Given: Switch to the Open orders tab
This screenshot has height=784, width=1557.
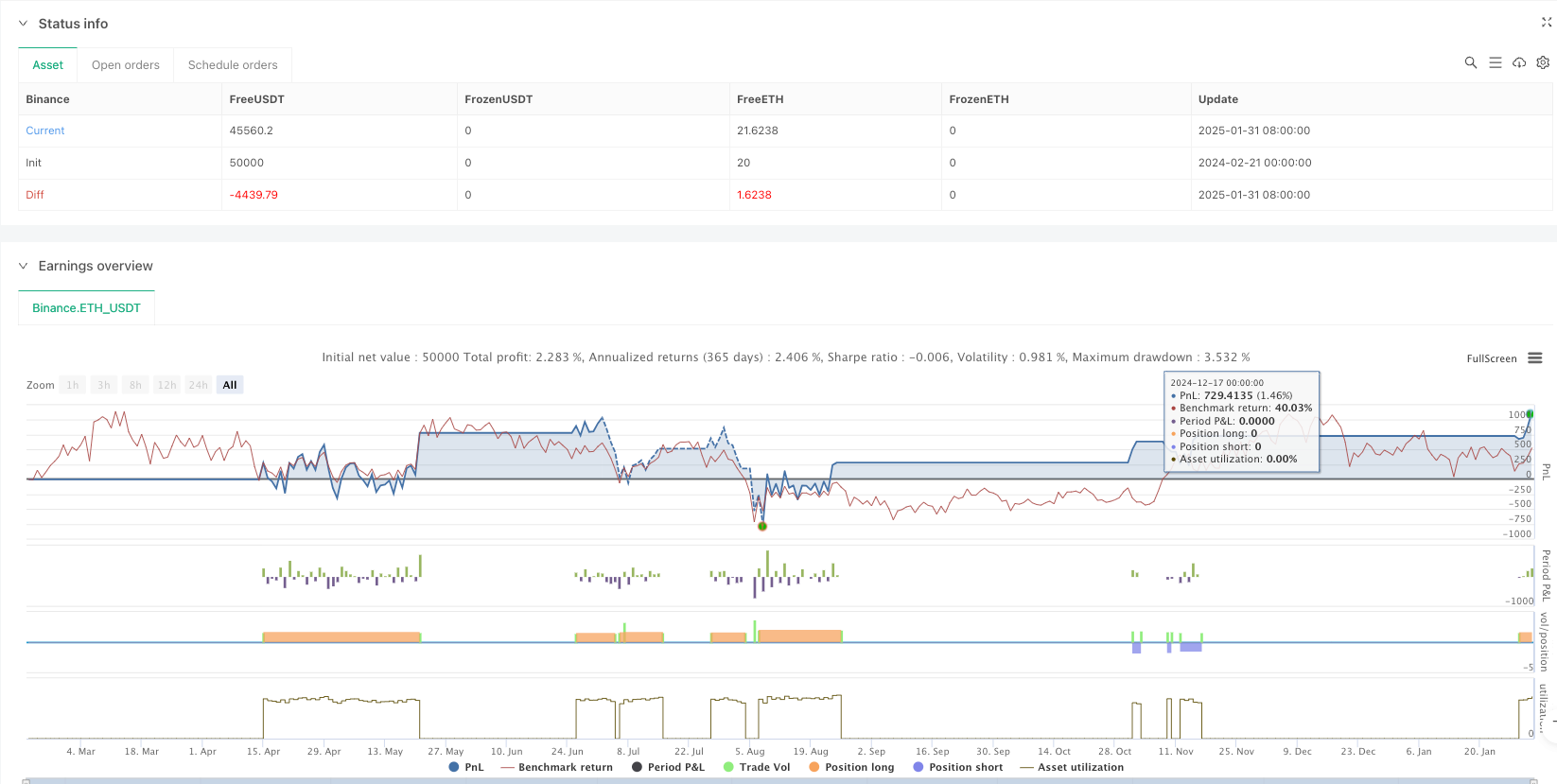Looking at the screenshot, I should pyautogui.click(x=125, y=65).
